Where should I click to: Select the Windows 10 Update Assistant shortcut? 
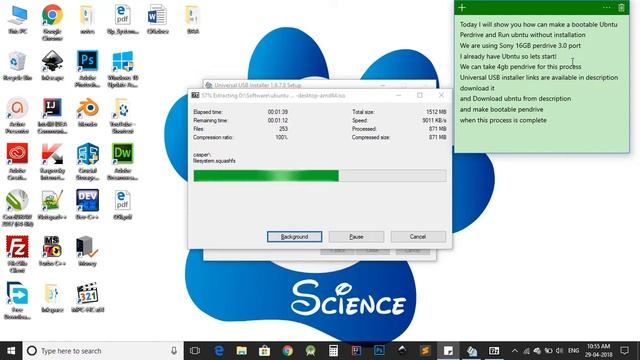tap(122, 69)
